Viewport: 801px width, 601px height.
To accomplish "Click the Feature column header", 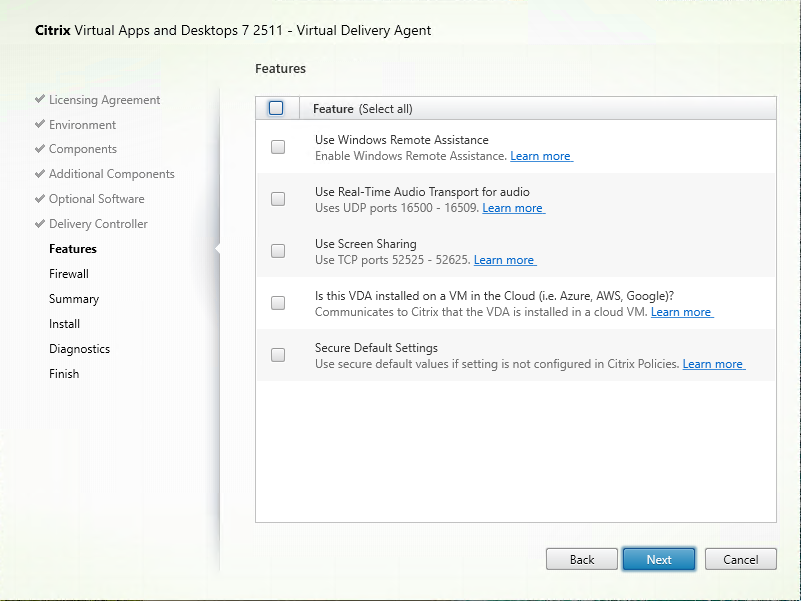I will 333,109.
